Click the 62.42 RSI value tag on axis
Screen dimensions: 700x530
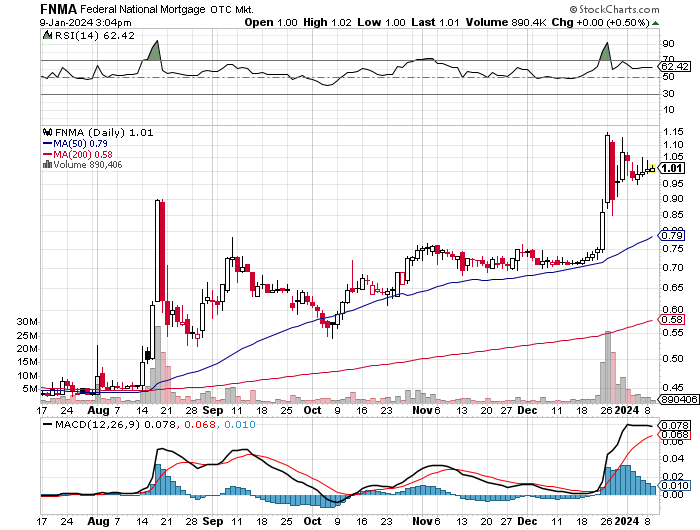click(675, 67)
